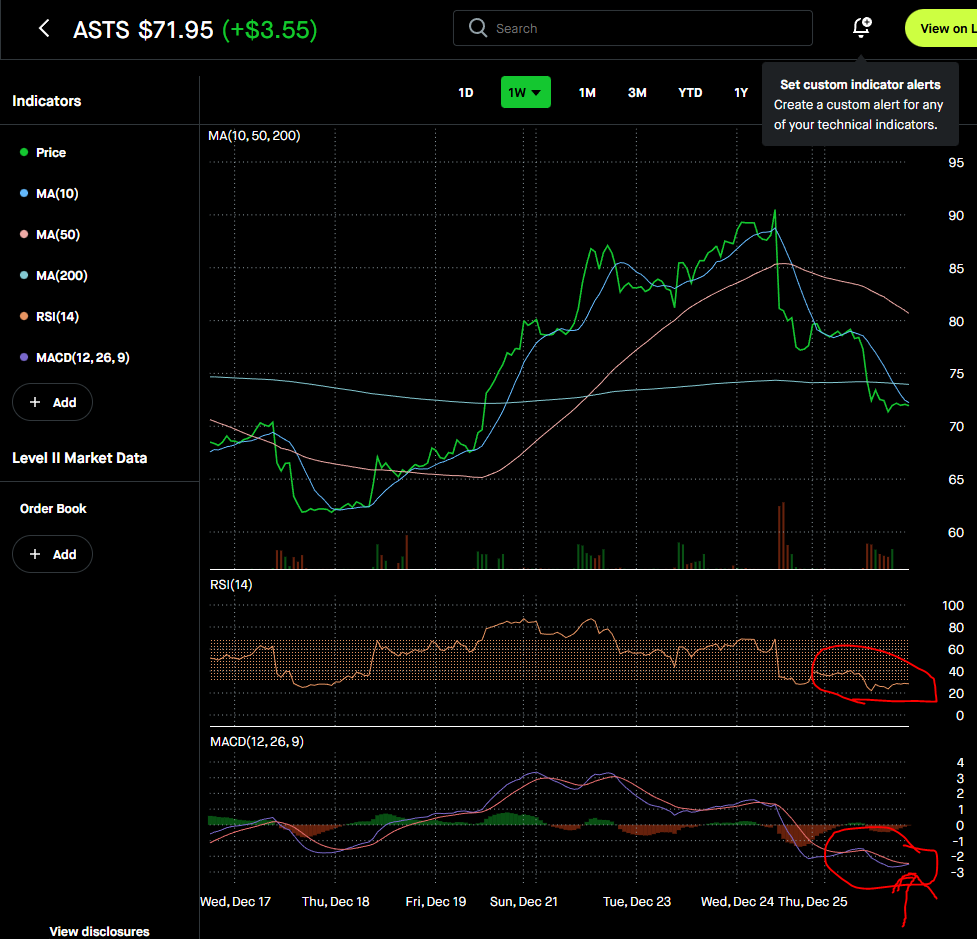Click the Indicators section heading
Viewport: 977px width, 939px height.
click(47, 101)
